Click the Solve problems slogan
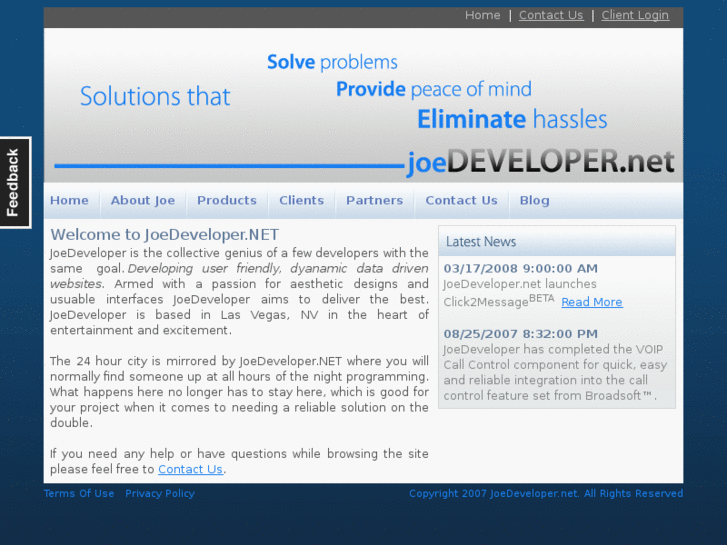This screenshot has width=727, height=545. tap(332, 62)
